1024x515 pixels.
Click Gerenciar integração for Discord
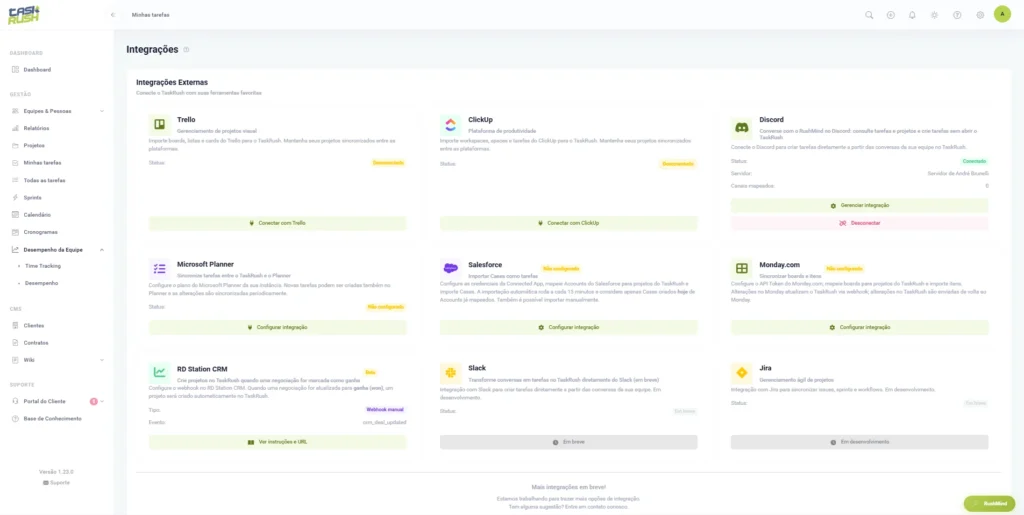859,206
